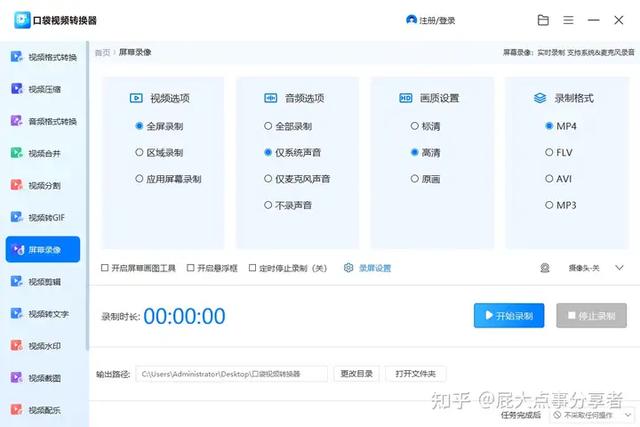Pick FLV as recording format
This screenshot has height=427, width=640.
(x=549, y=152)
